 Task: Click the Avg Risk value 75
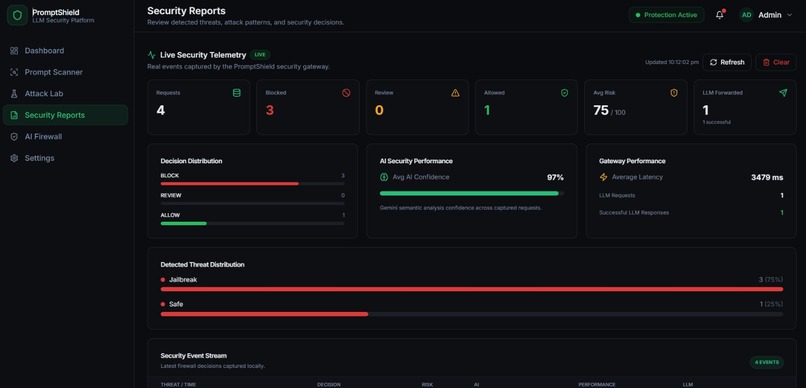click(601, 110)
